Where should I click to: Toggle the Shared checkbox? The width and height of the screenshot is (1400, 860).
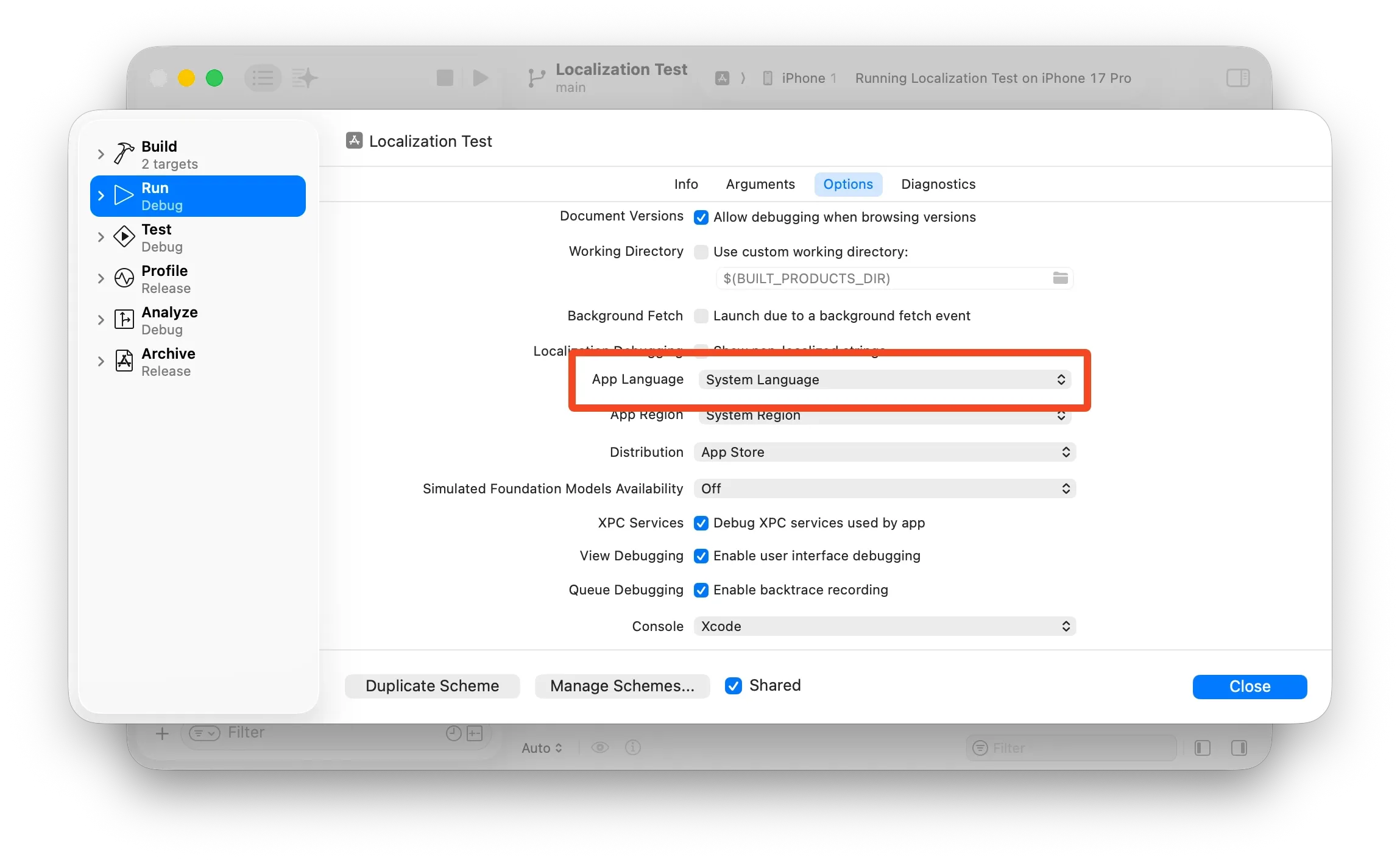pos(733,686)
